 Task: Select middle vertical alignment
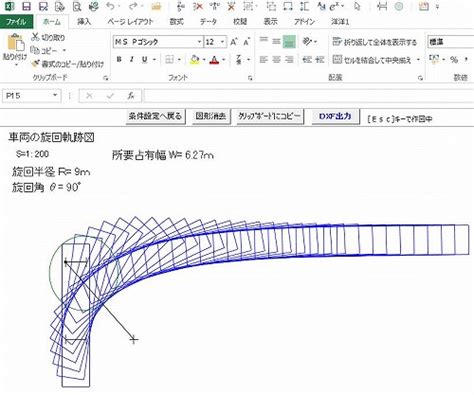pyautogui.click(x=276, y=41)
